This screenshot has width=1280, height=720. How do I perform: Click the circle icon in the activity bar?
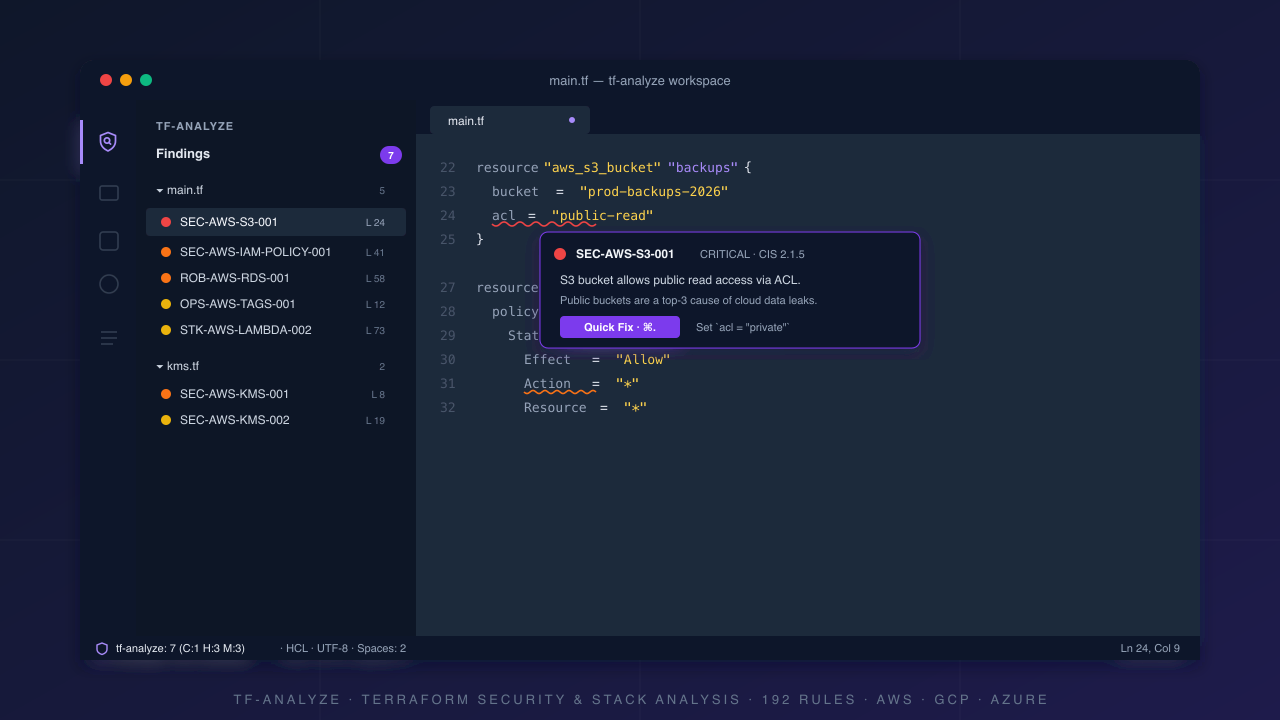click(x=109, y=284)
